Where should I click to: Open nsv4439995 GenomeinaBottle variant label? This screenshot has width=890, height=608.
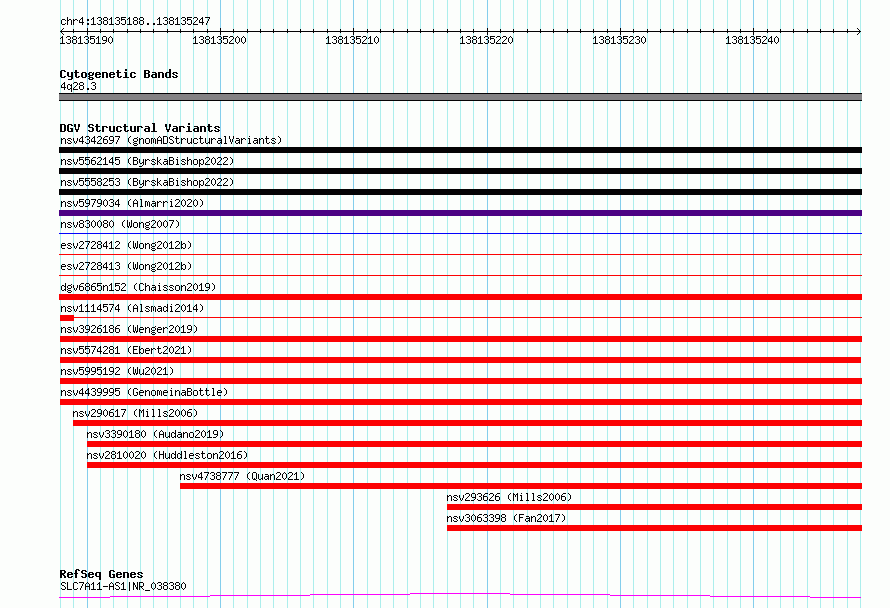tap(144, 392)
